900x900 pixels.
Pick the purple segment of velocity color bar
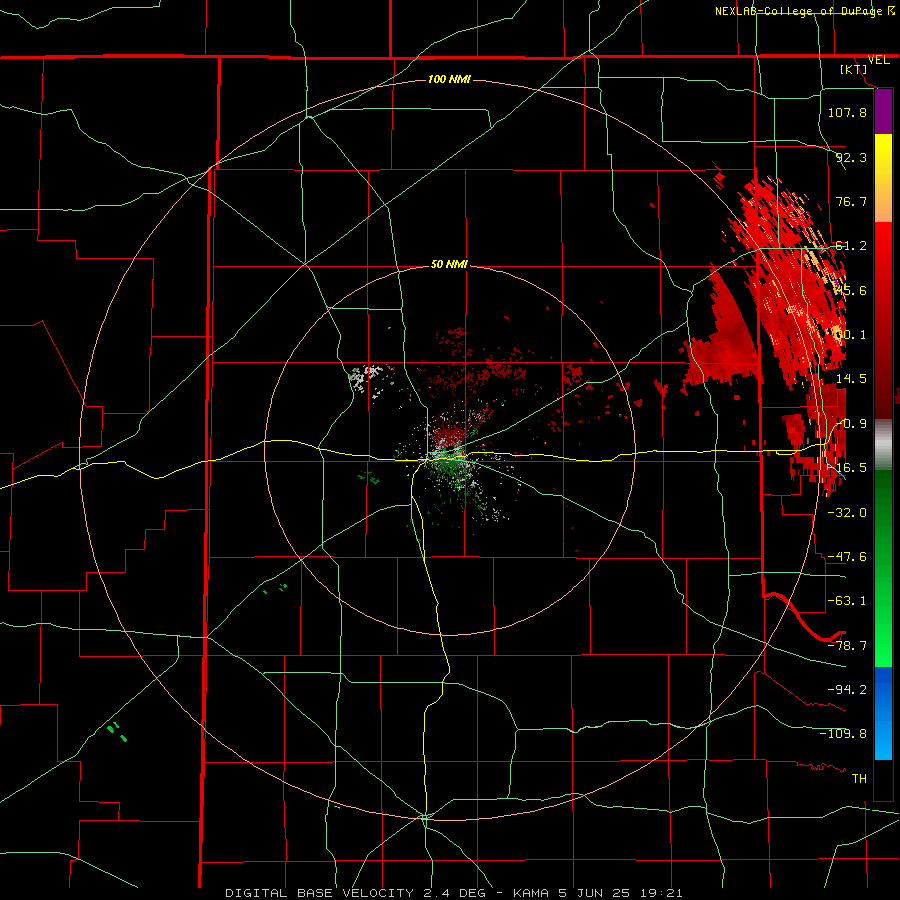[x=883, y=111]
